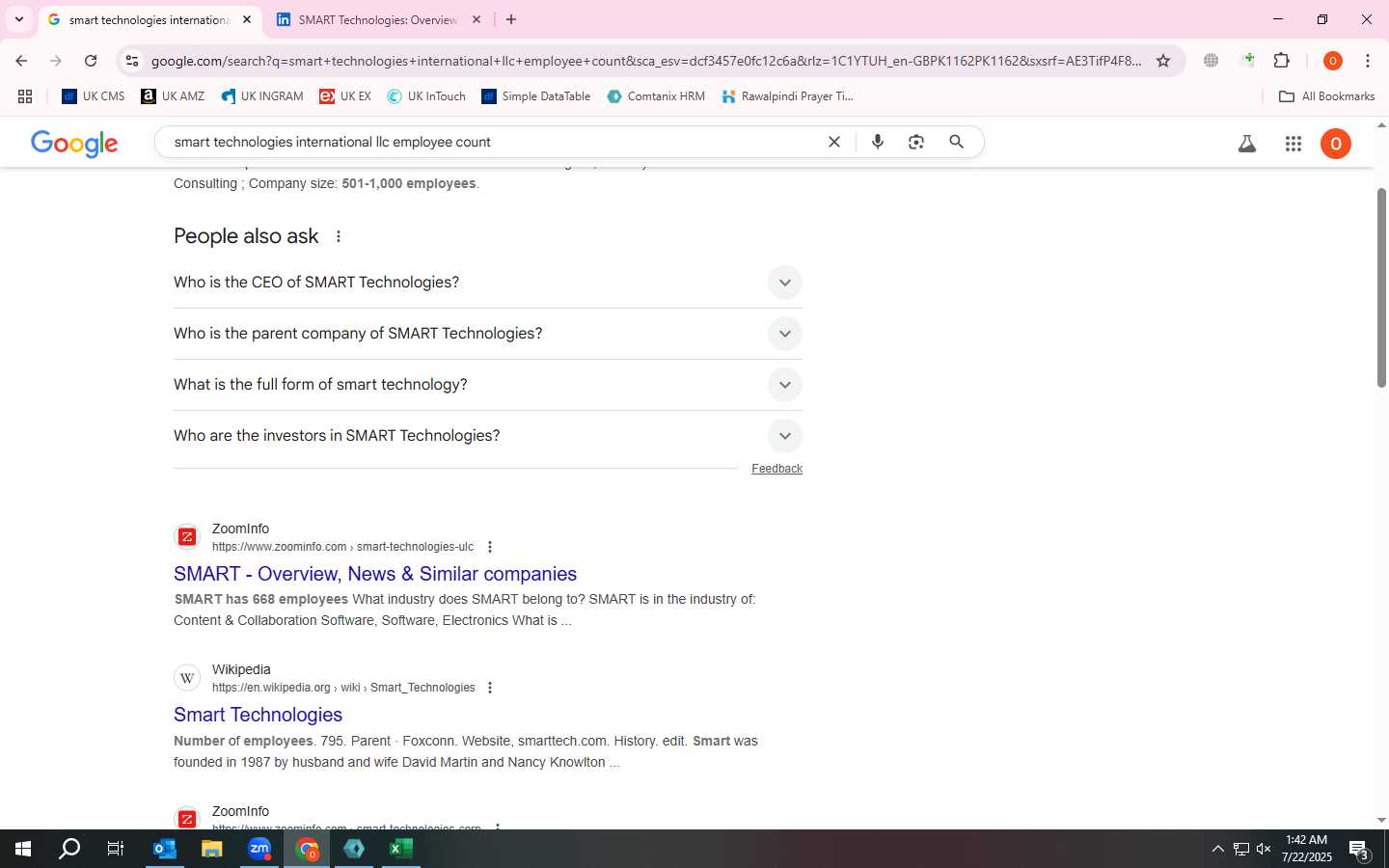Start voice search with microphone icon
Screen dimensions: 1389x868
point(878,142)
